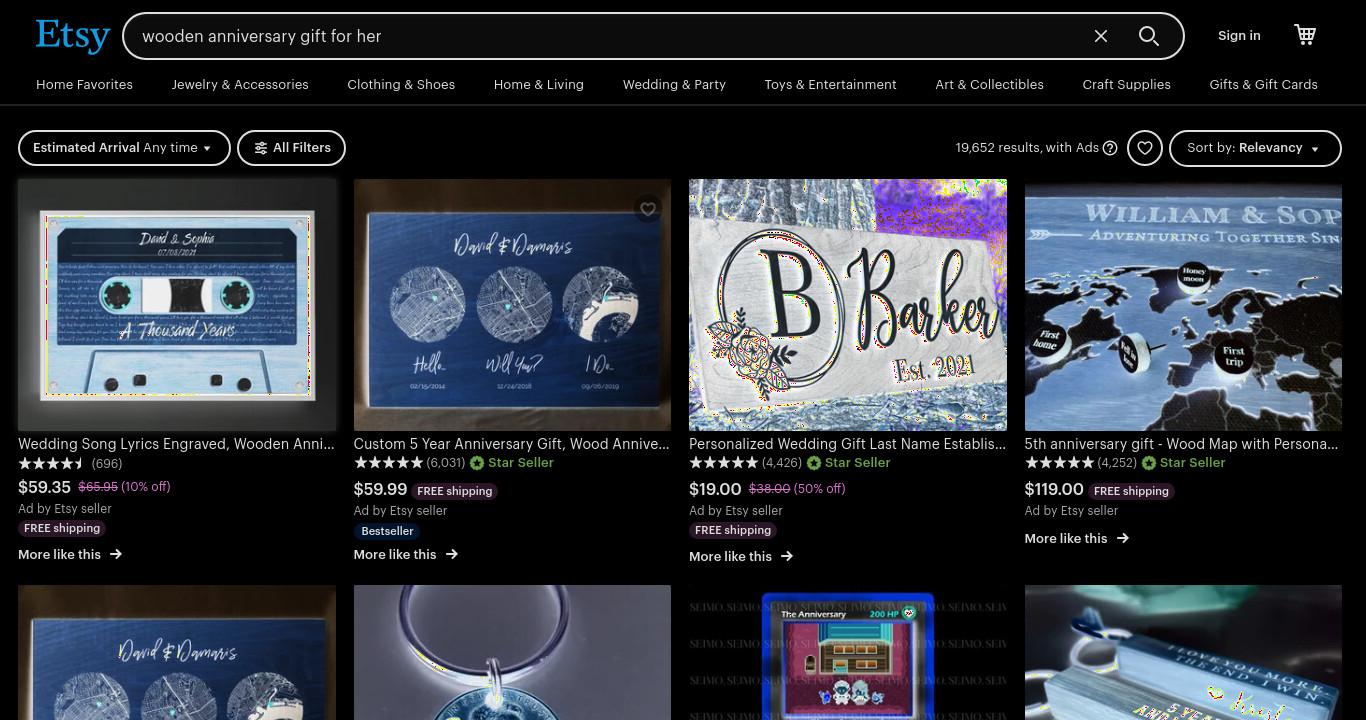
Task: Open All Filters panel
Action: click(x=291, y=148)
